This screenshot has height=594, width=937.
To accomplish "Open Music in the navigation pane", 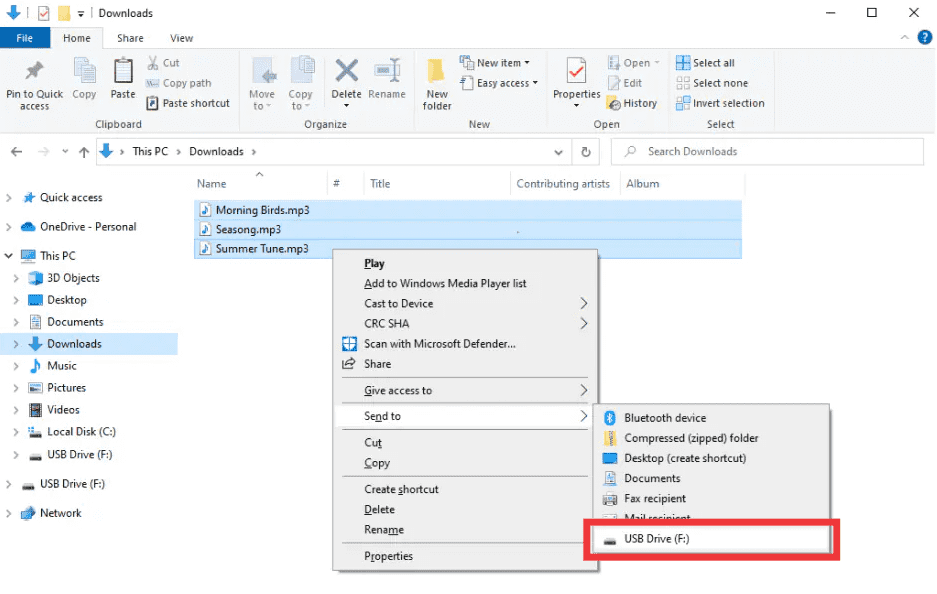I will (x=62, y=366).
